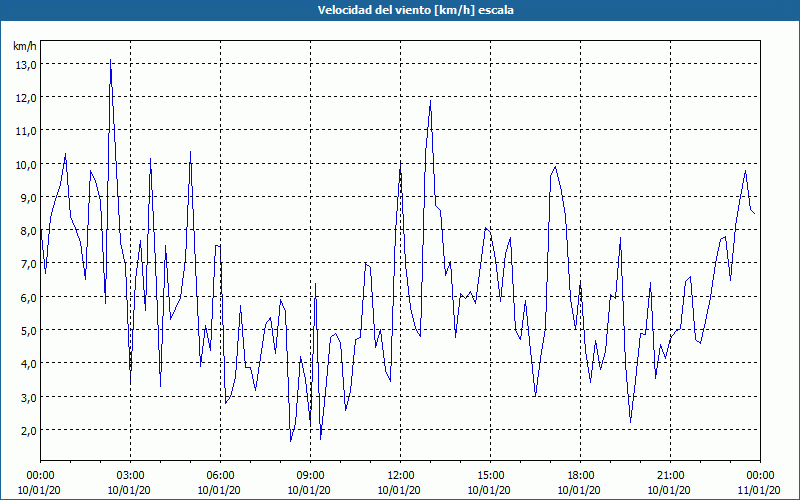Select the '15:00' x-axis time label
The width and height of the screenshot is (800, 500).
click(490, 476)
